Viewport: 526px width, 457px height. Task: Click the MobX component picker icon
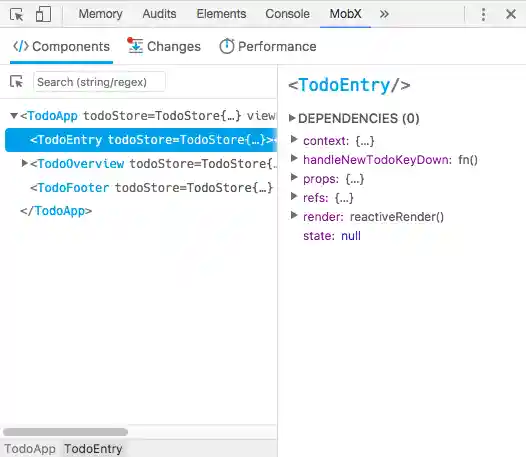point(16,82)
